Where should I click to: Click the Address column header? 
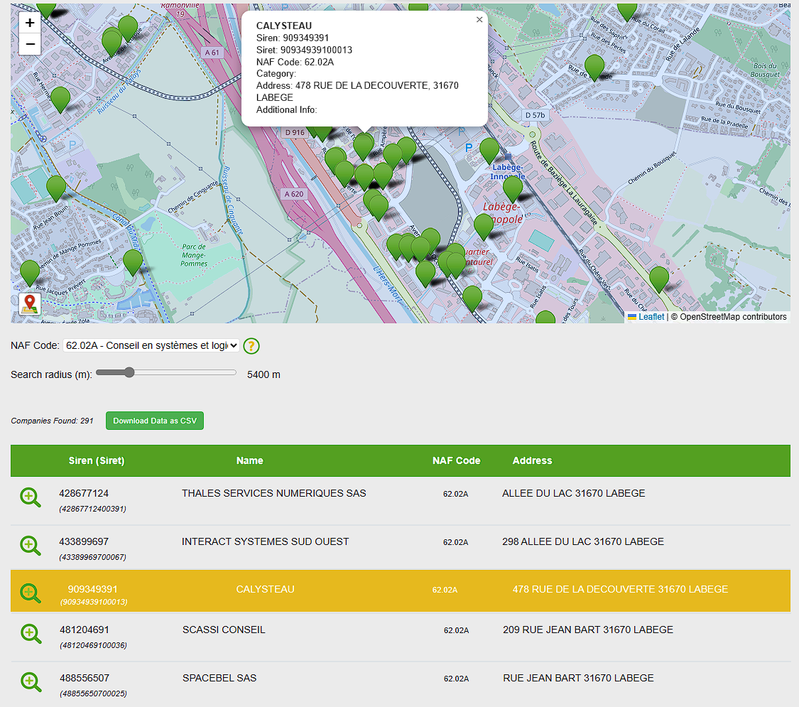click(x=532, y=461)
